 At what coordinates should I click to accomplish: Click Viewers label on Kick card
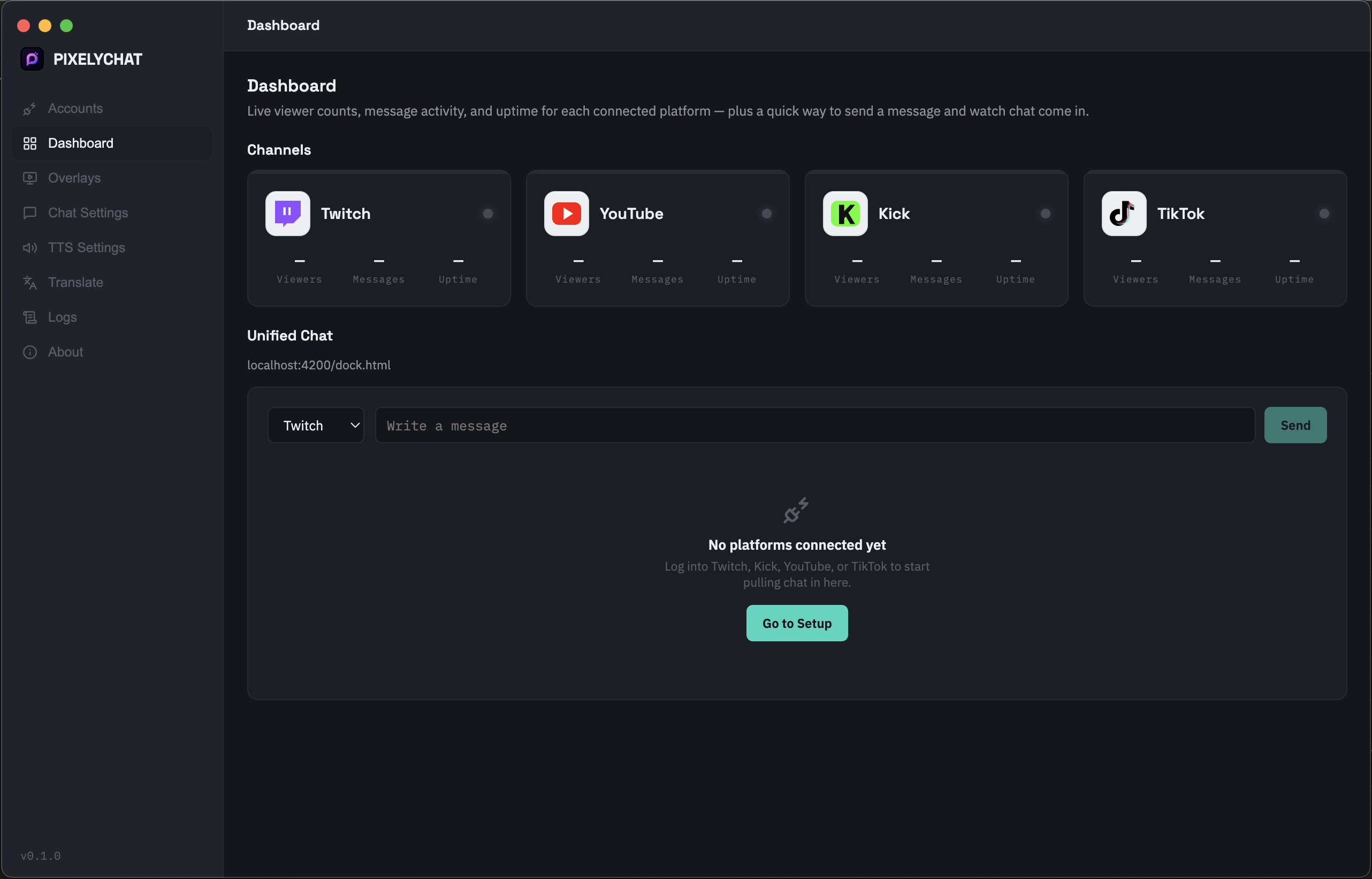(x=857, y=279)
